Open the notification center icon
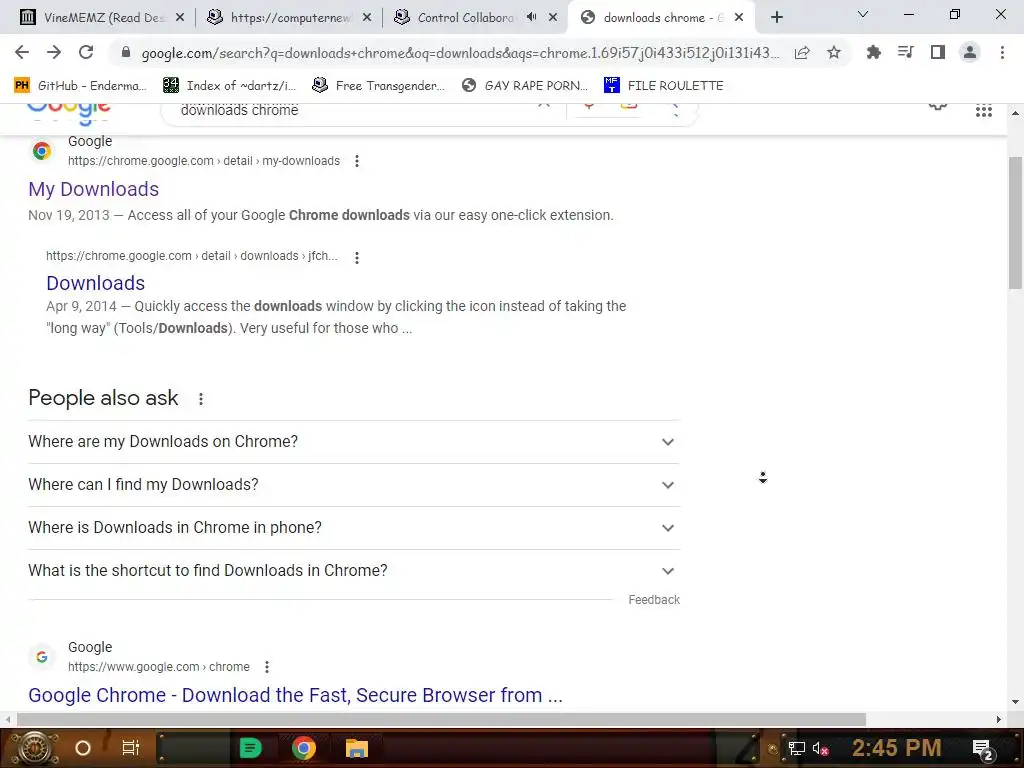 pos(982,749)
